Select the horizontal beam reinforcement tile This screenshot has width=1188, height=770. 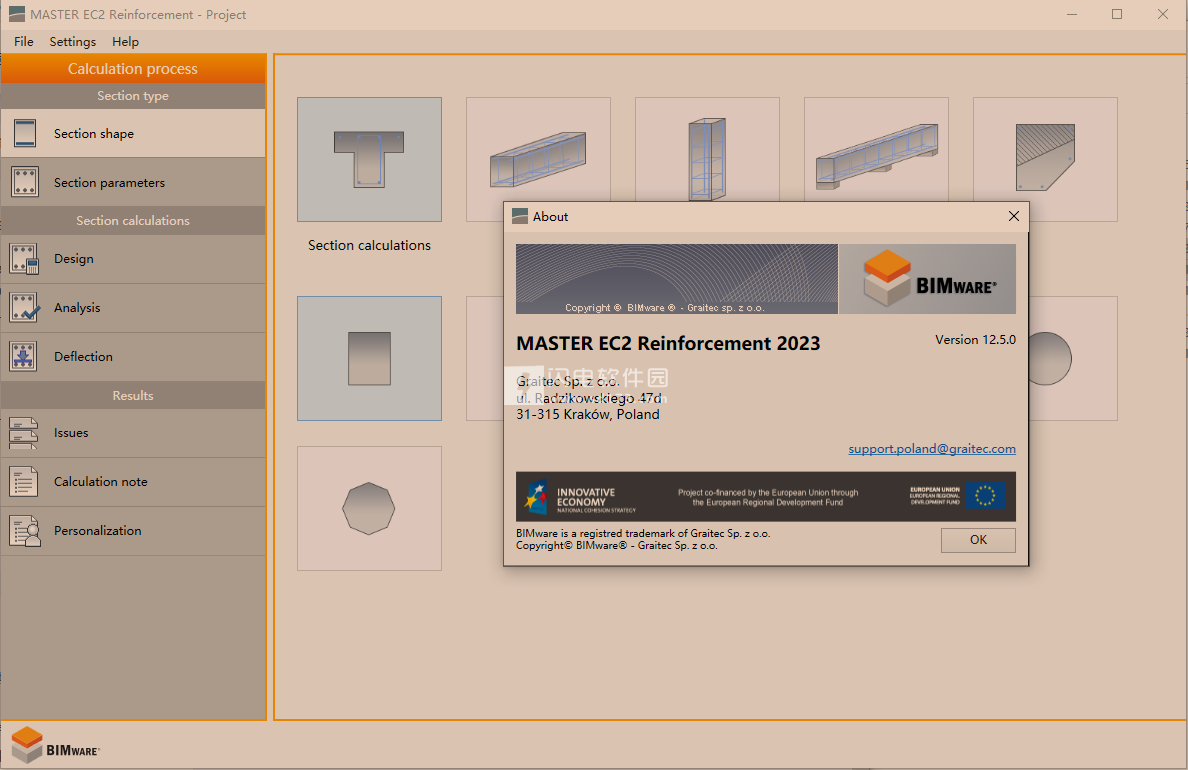coord(538,149)
